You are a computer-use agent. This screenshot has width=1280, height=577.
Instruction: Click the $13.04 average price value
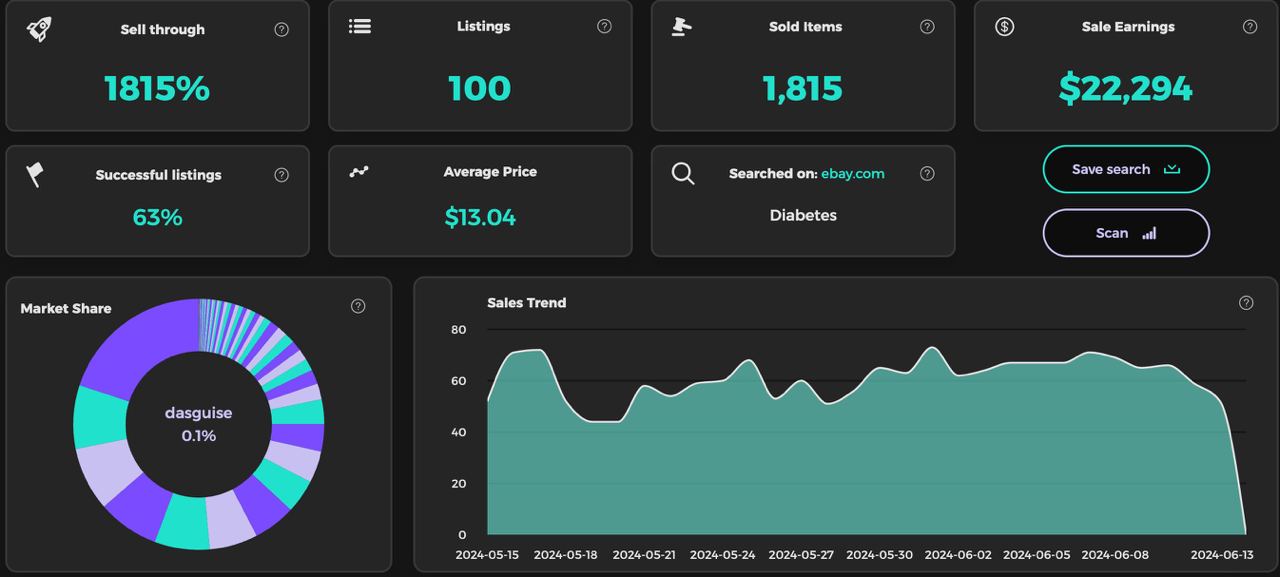[x=480, y=217]
